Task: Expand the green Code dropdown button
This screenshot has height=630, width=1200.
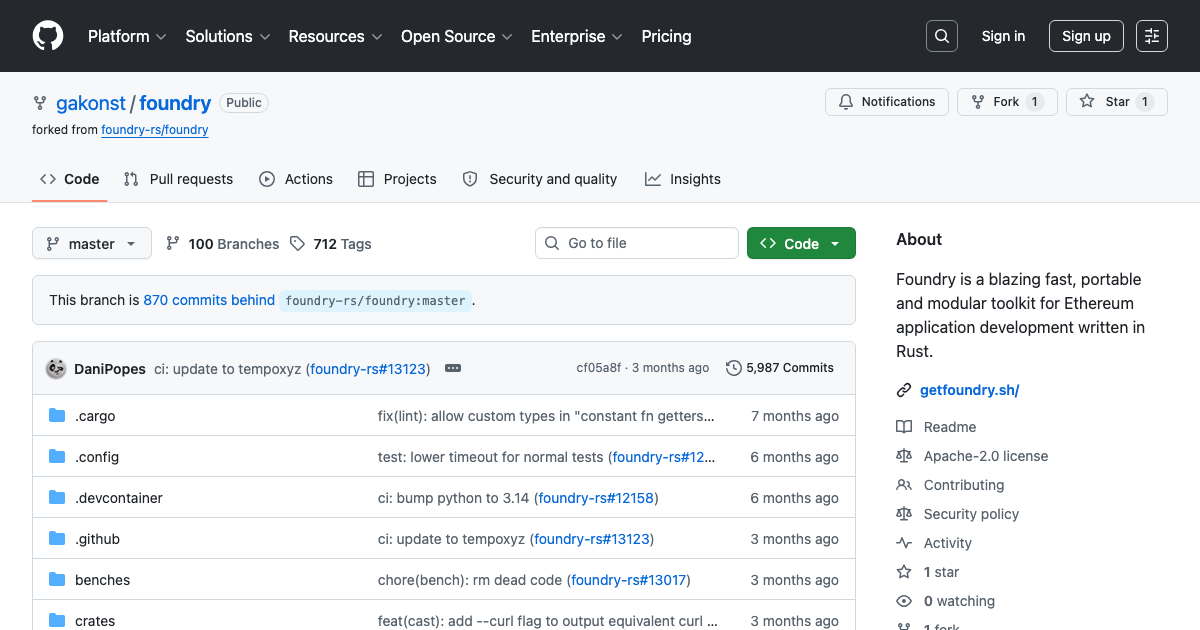Action: 801,244
